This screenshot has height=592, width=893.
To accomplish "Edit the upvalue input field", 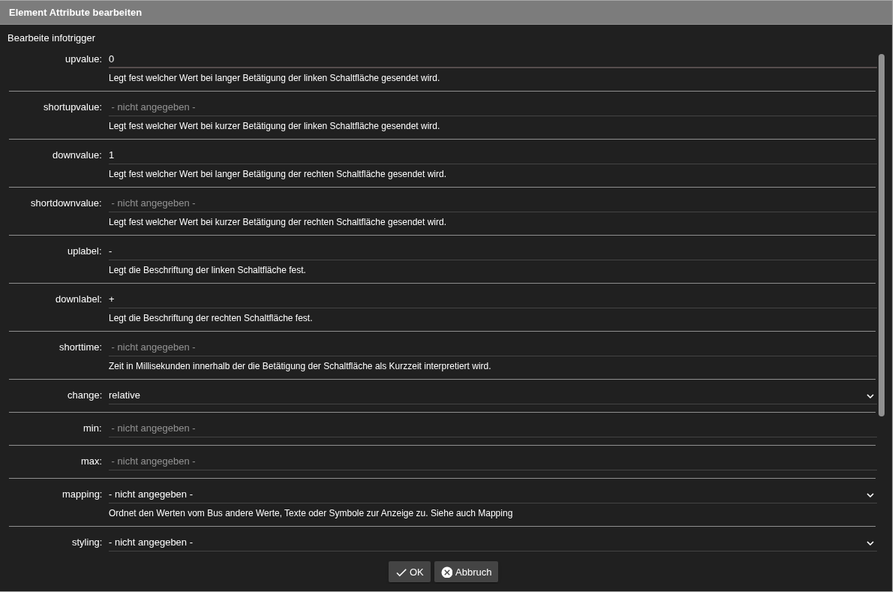I will (492, 59).
